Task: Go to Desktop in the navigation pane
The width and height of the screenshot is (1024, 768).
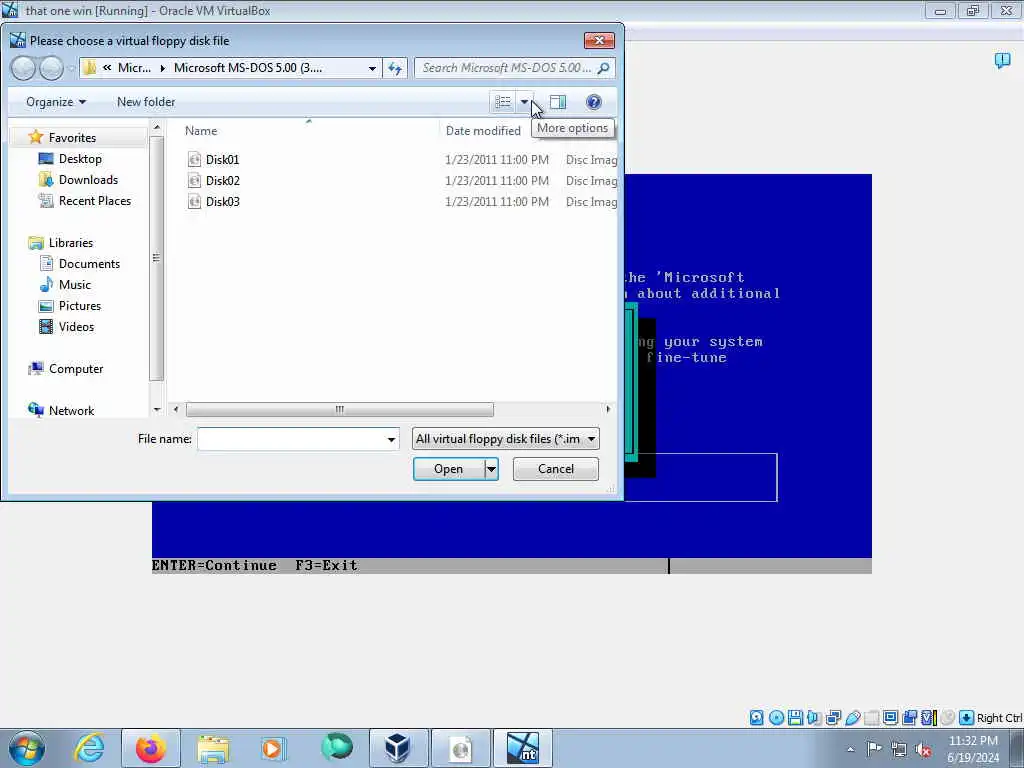Action: click(80, 159)
